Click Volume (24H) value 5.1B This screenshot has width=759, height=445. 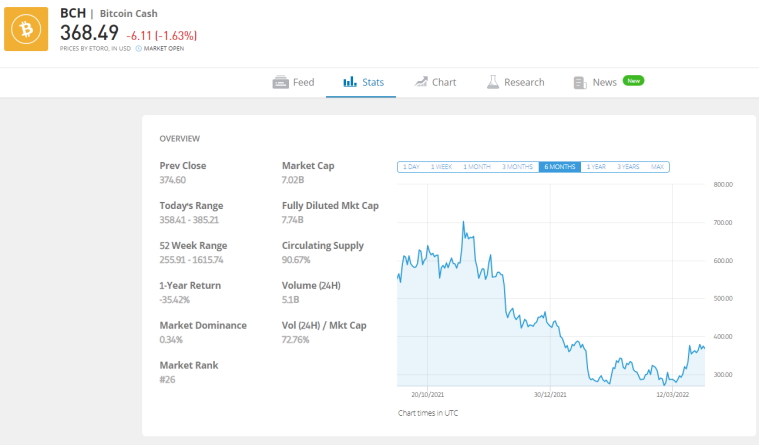click(x=290, y=300)
